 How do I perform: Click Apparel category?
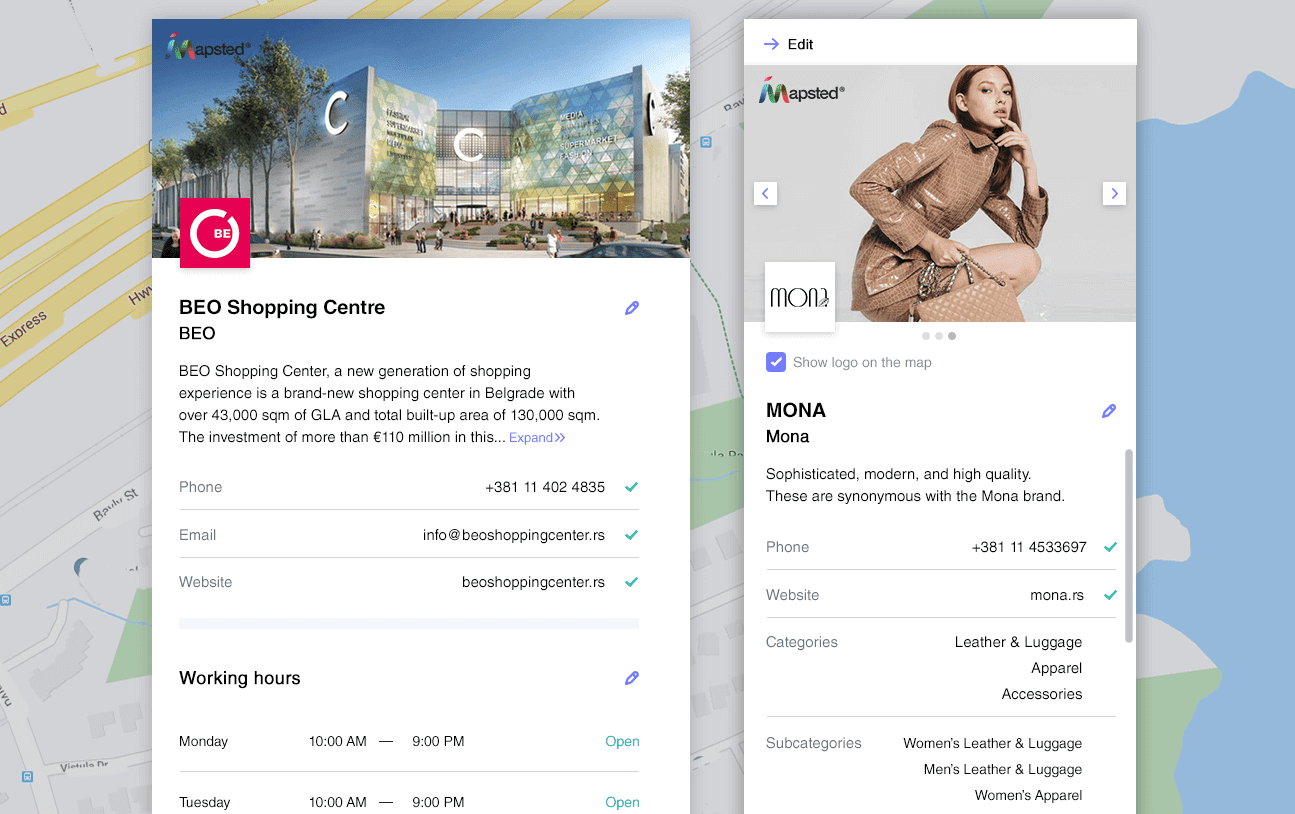click(1057, 668)
